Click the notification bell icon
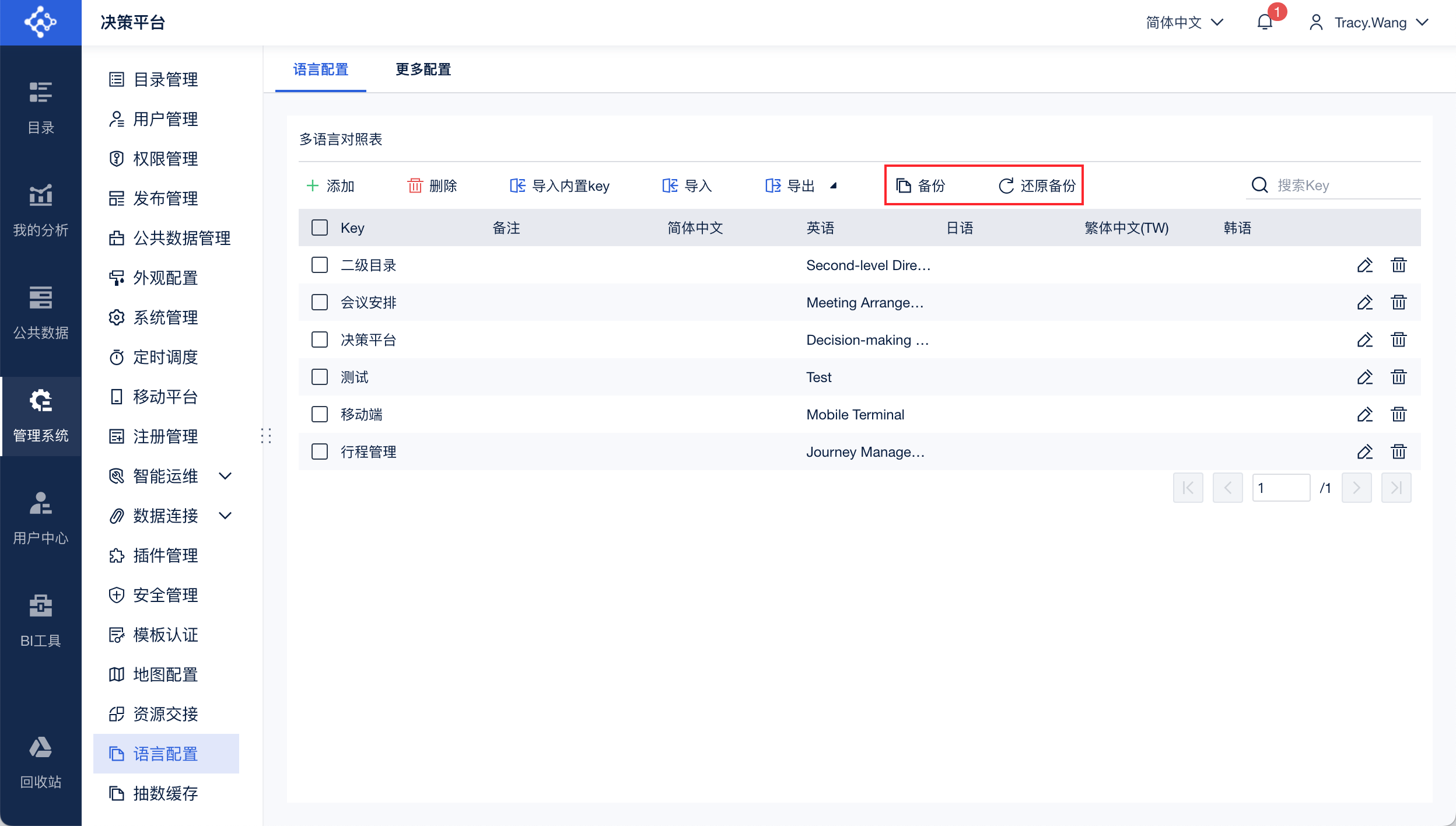The image size is (1456, 826). 1265,22
